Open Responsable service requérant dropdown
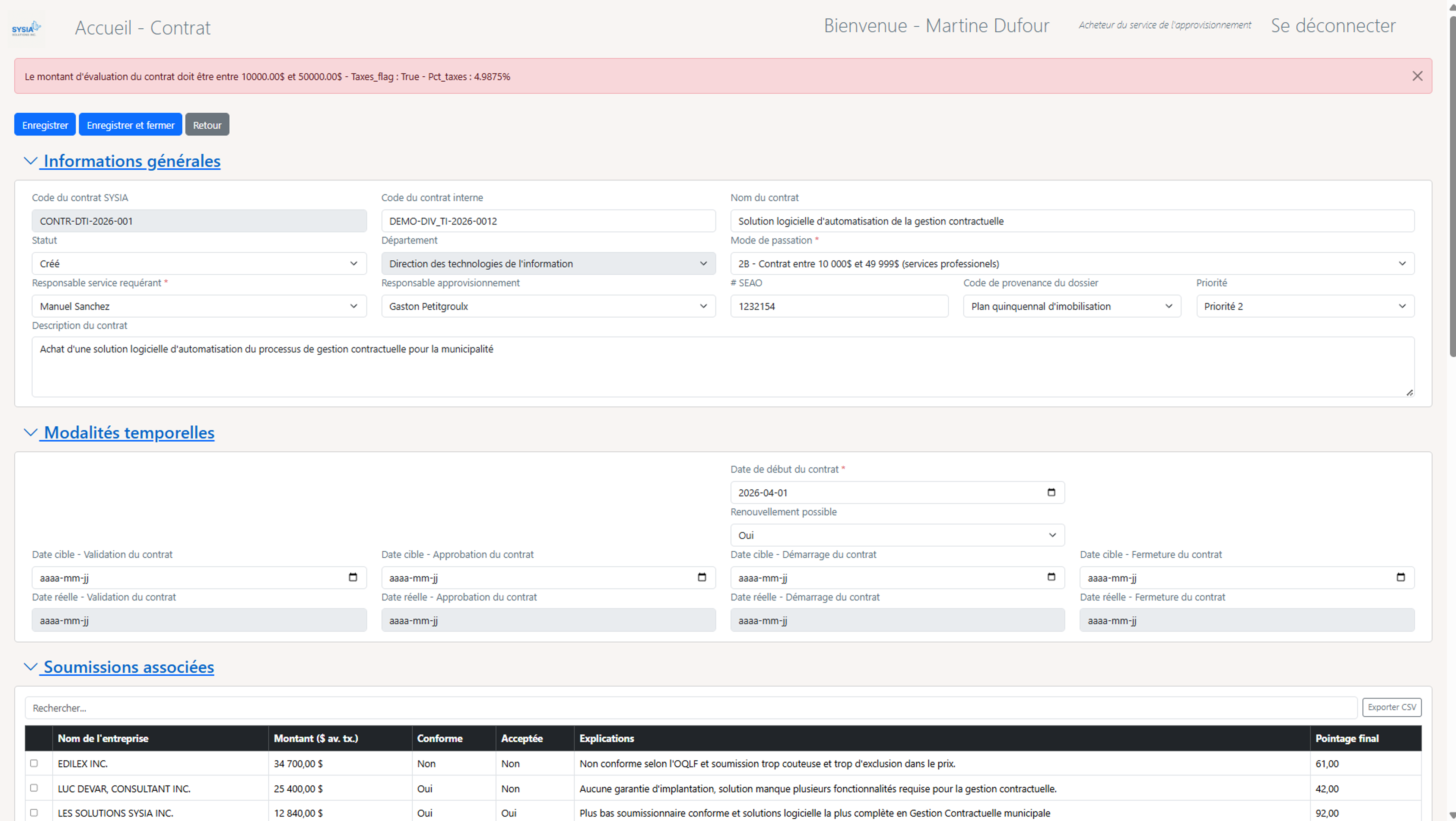 coord(199,306)
